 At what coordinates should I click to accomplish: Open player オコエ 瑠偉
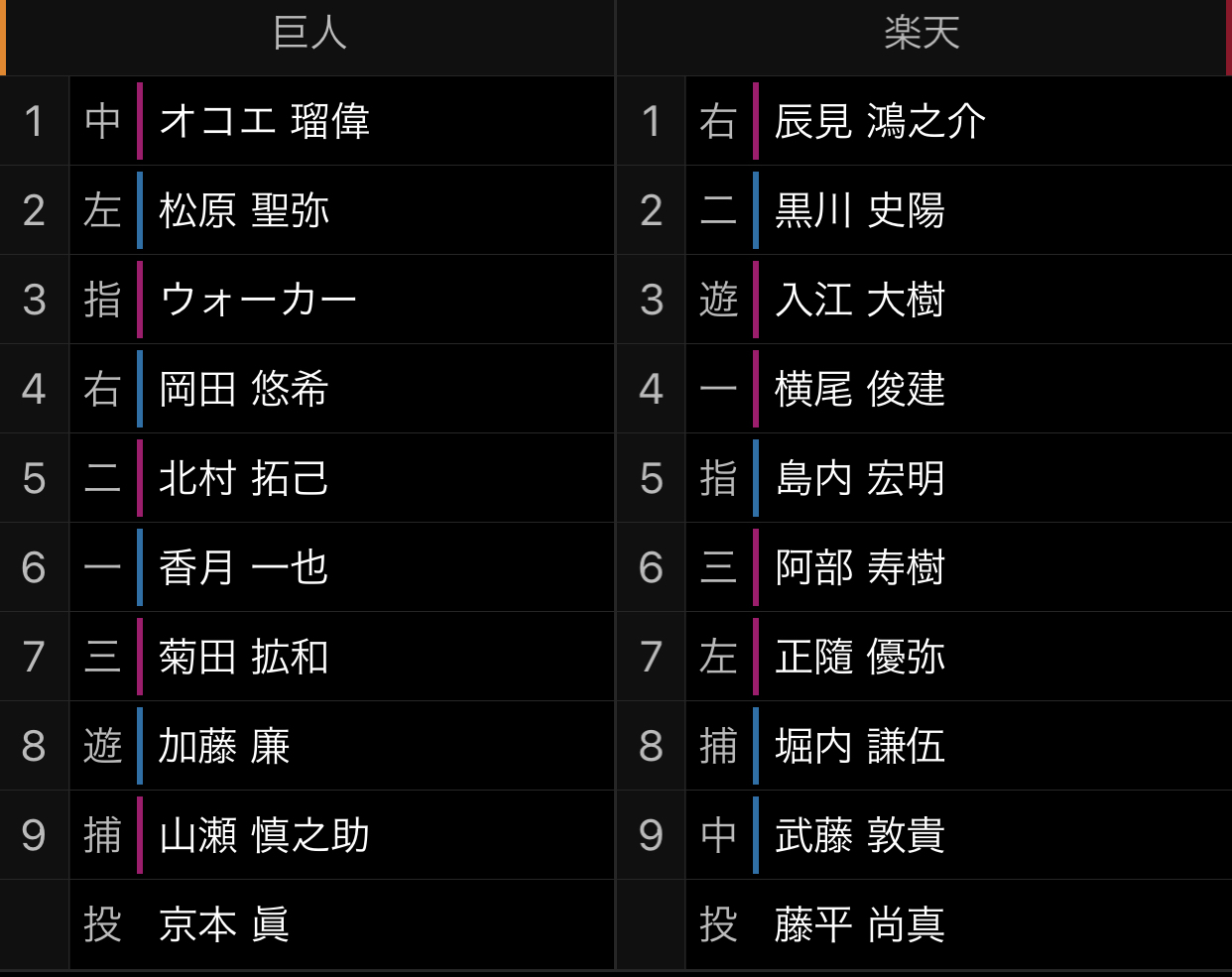pos(264,121)
